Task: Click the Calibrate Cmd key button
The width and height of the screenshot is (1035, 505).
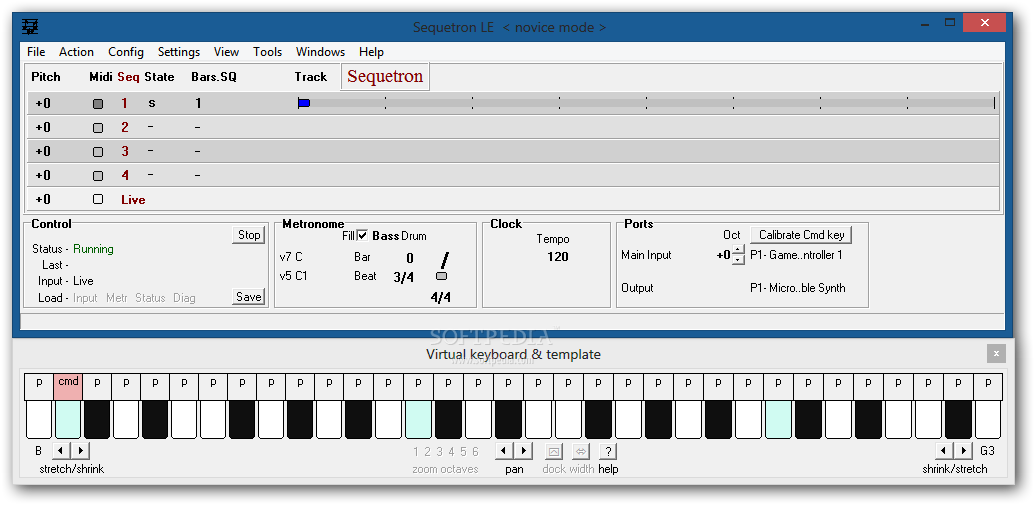Action: (801, 234)
